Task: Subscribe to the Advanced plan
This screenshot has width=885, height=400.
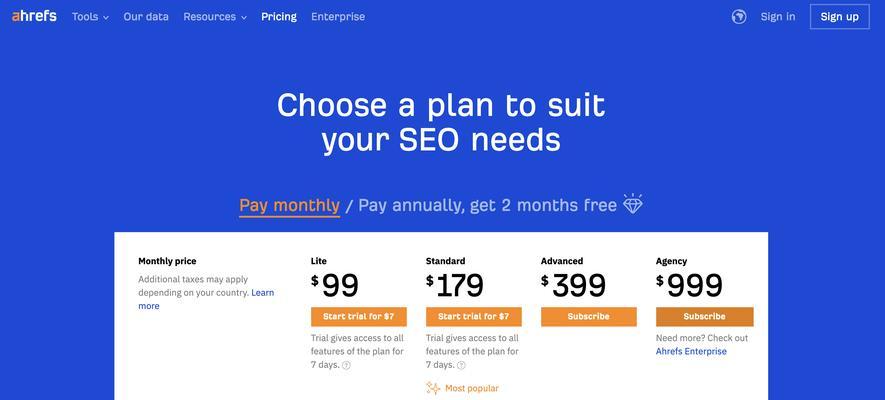Action: tap(589, 317)
